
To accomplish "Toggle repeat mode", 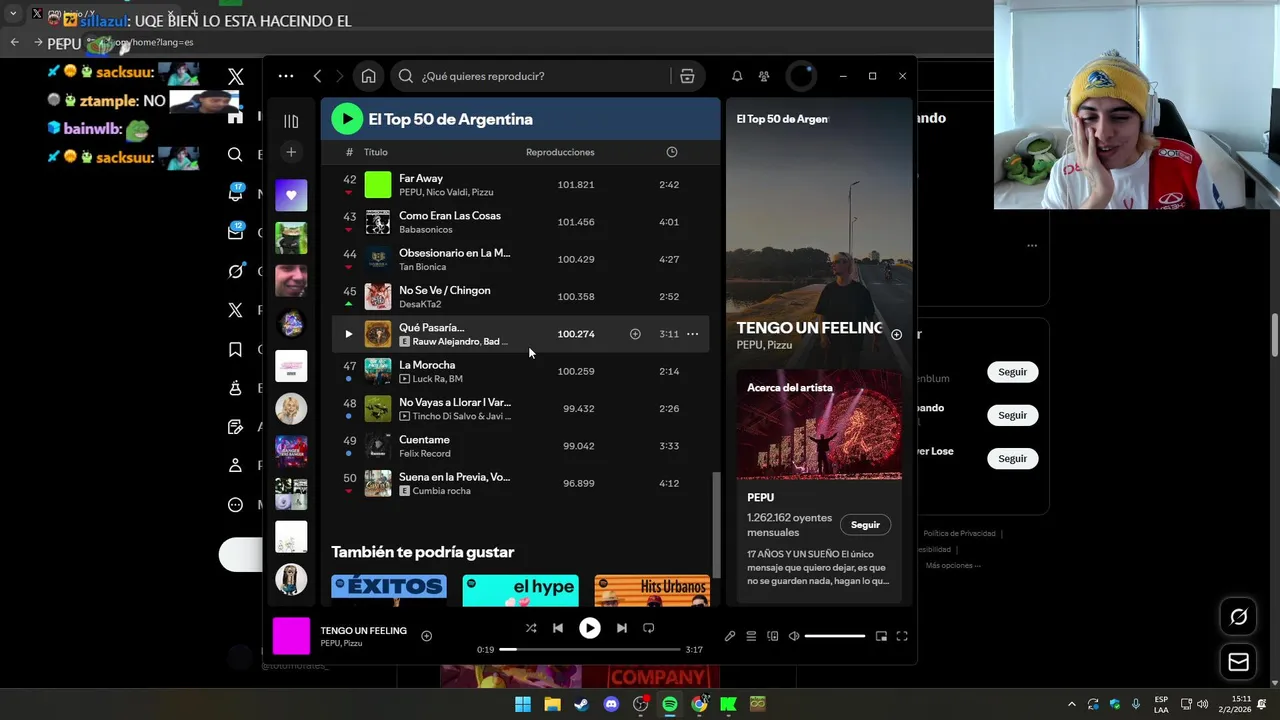I will click(x=649, y=628).
